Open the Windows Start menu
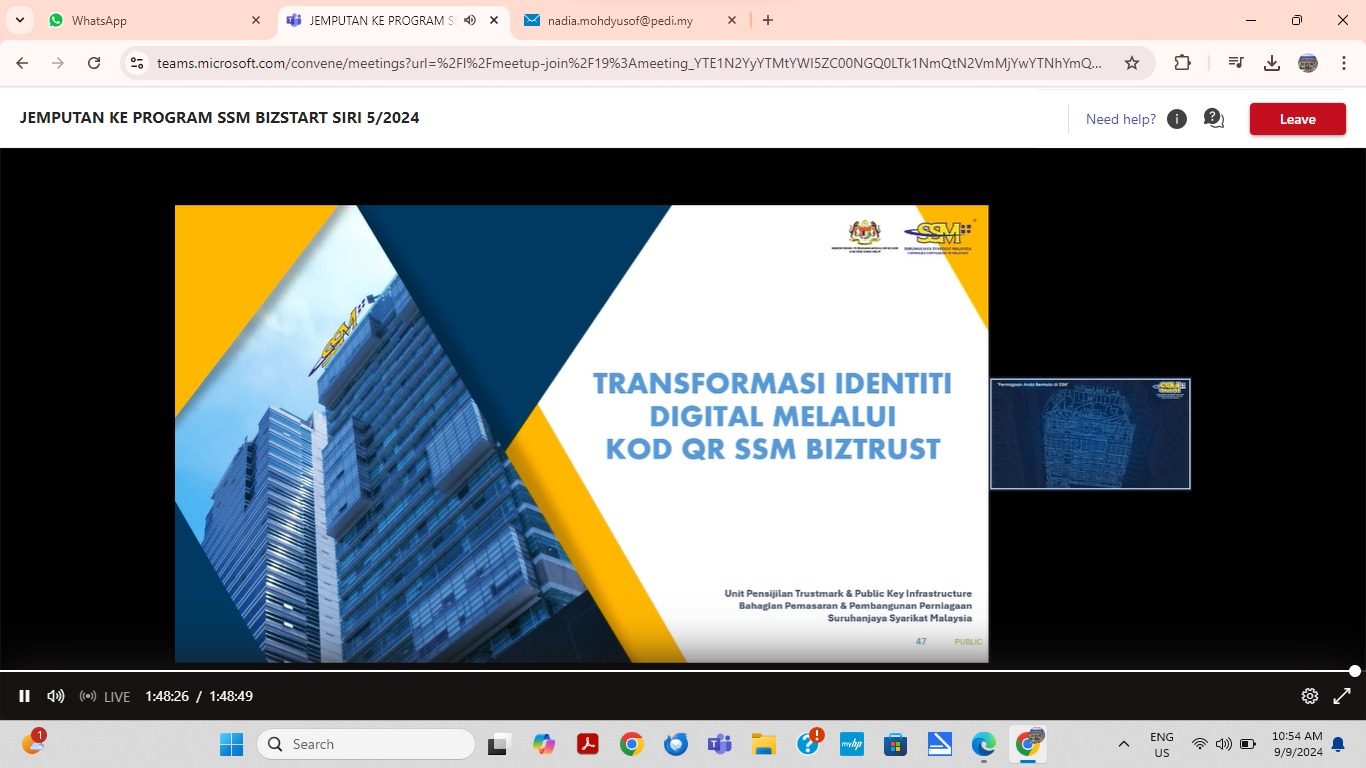The width and height of the screenshot is (1366, 768). pos(231,744)
